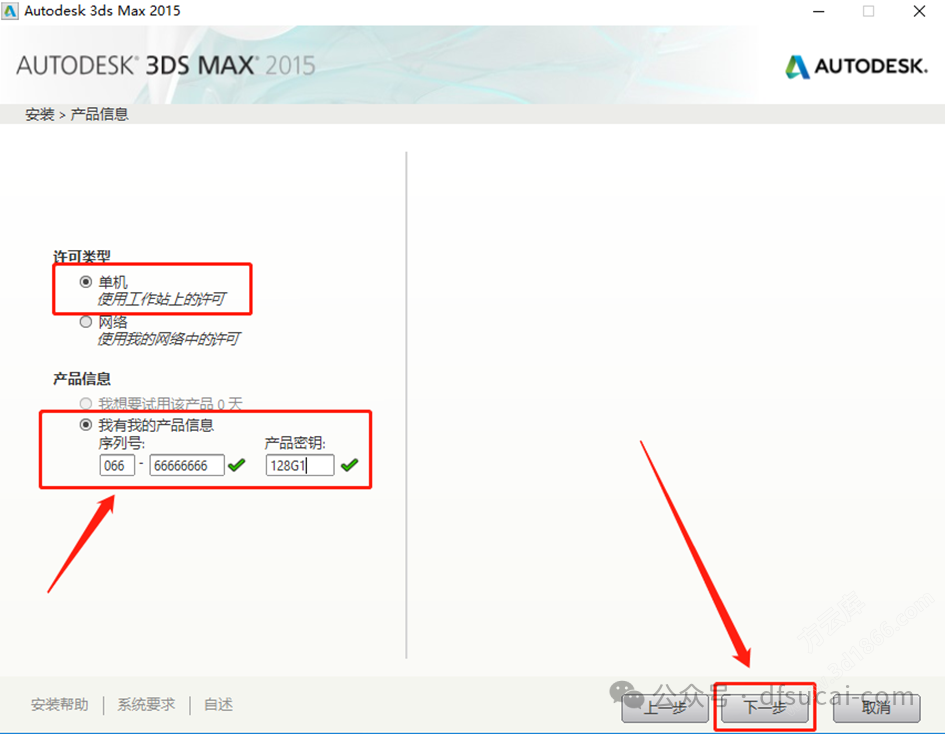Viewport: 945px width, 734px height.
Task: Open the 系统要求 system requirements link
Action: [x=146, y=704]
